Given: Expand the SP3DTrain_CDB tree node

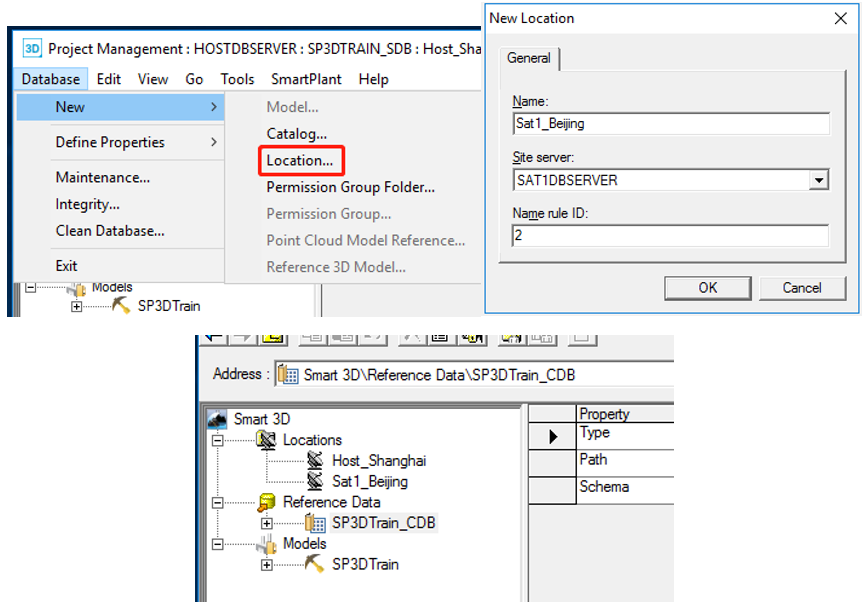Looking at the screenshot, I should [x=267, y=523].
